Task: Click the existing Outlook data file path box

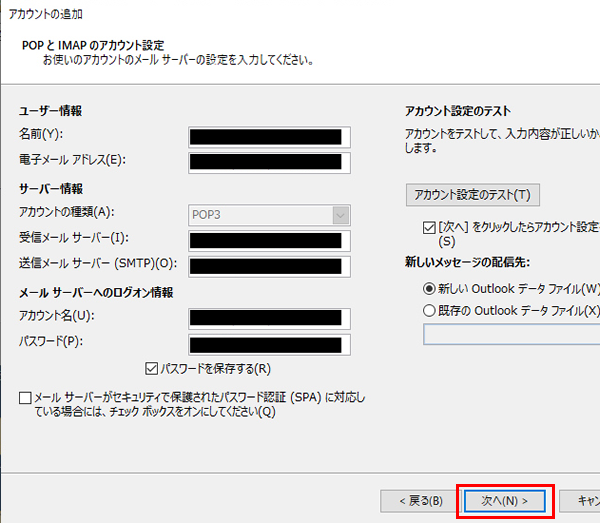Action: pyautogui.click(x=511, y=334)
